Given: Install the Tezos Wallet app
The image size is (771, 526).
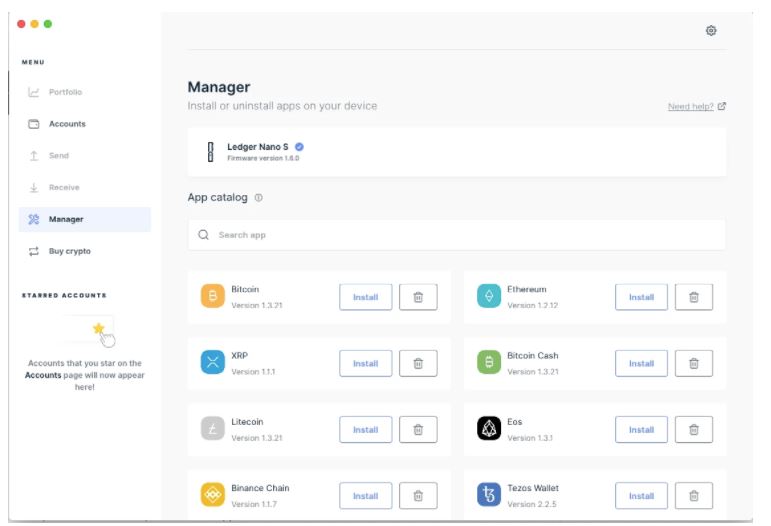Looking at the screenshot, I should tap(641, 496).
